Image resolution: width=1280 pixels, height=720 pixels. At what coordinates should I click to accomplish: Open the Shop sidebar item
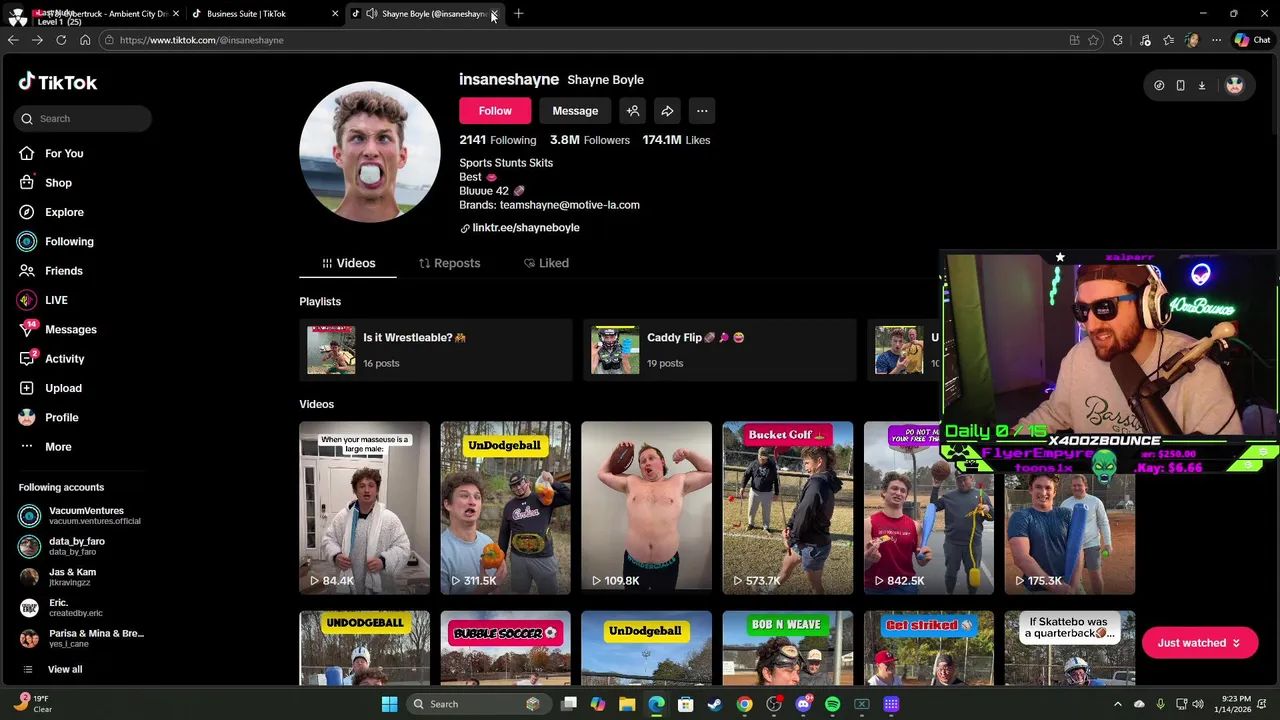pos(58,183)
